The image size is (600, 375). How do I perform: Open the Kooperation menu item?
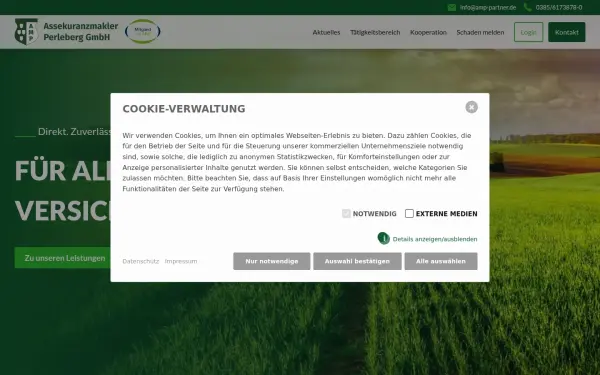coord(428,33)
